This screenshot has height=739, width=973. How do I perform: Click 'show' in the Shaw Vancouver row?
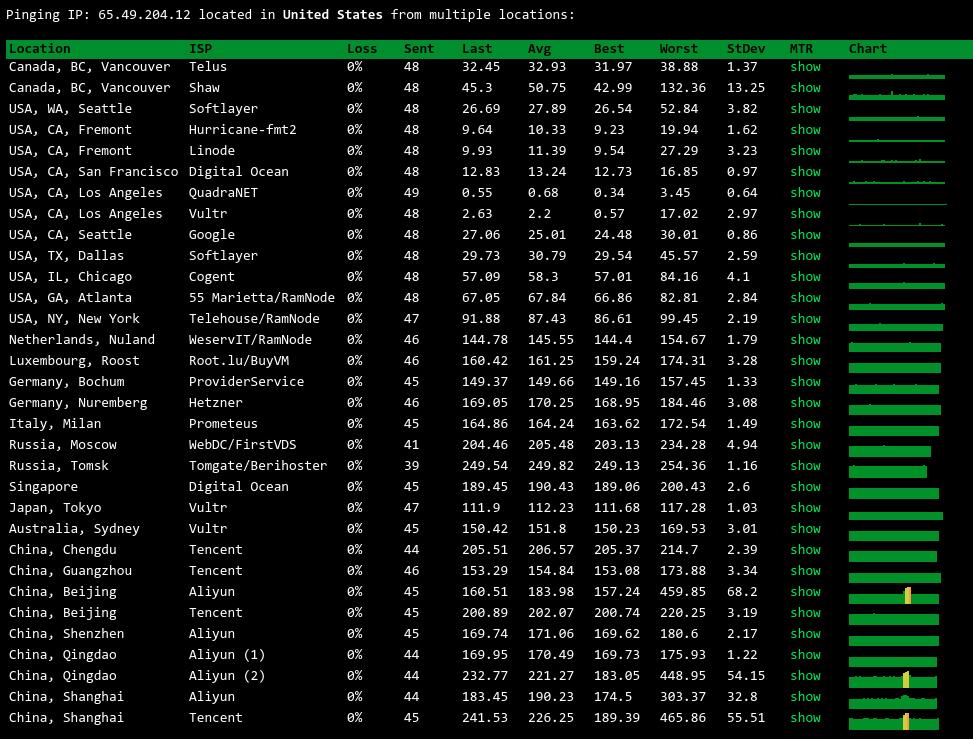tap(805, 88)
